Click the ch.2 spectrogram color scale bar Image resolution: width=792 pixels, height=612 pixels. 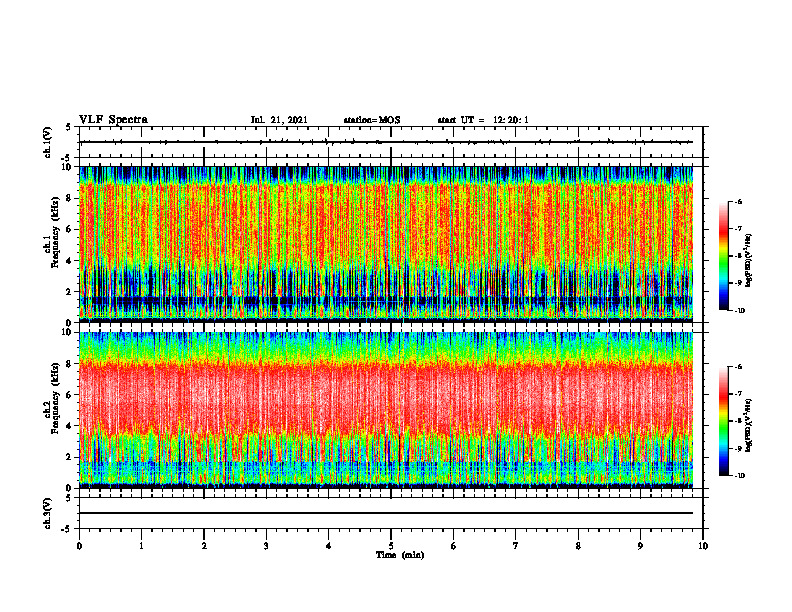point(724,421)
